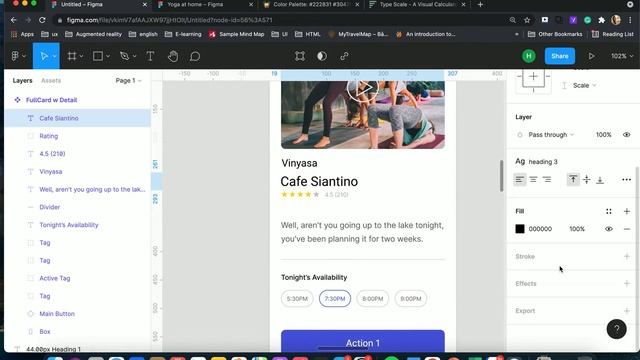The height and width of the screenshot is (360, 640).
Task: Open a new browser tab
Action: coord(480,4)
